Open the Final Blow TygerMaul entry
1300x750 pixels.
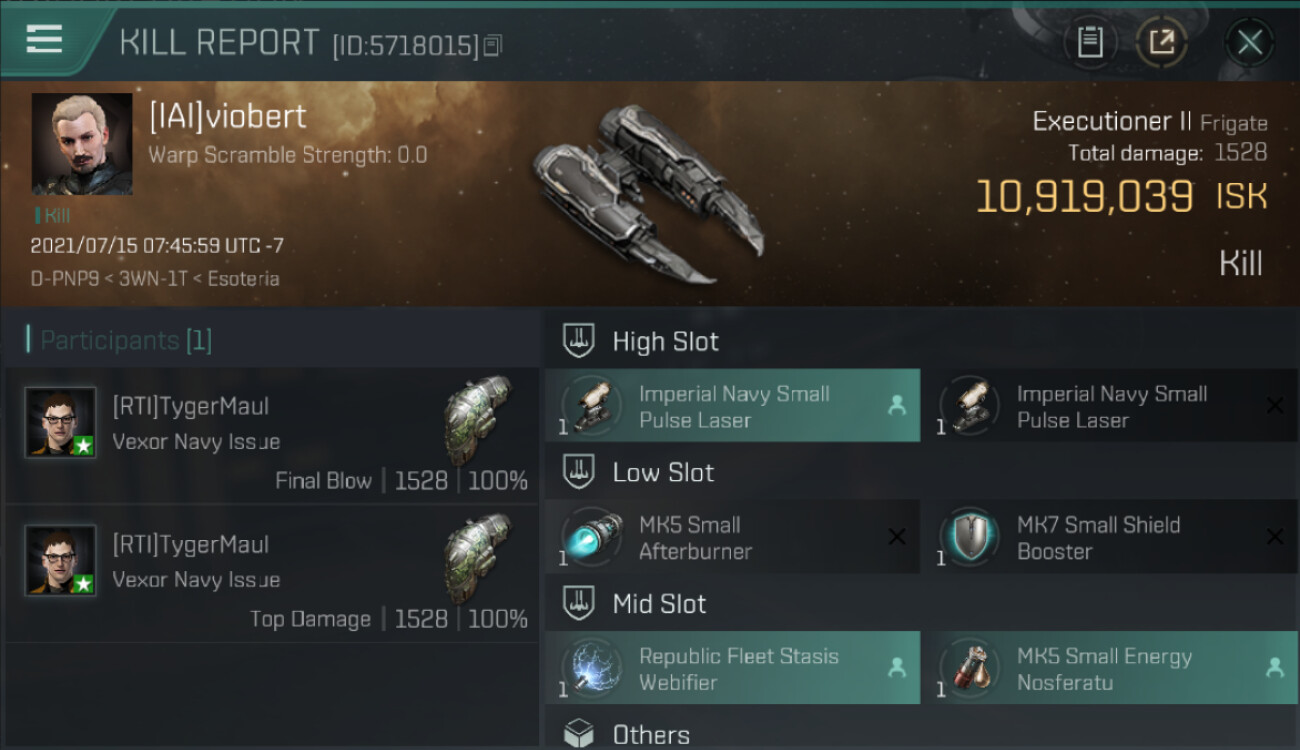(272, 436)
